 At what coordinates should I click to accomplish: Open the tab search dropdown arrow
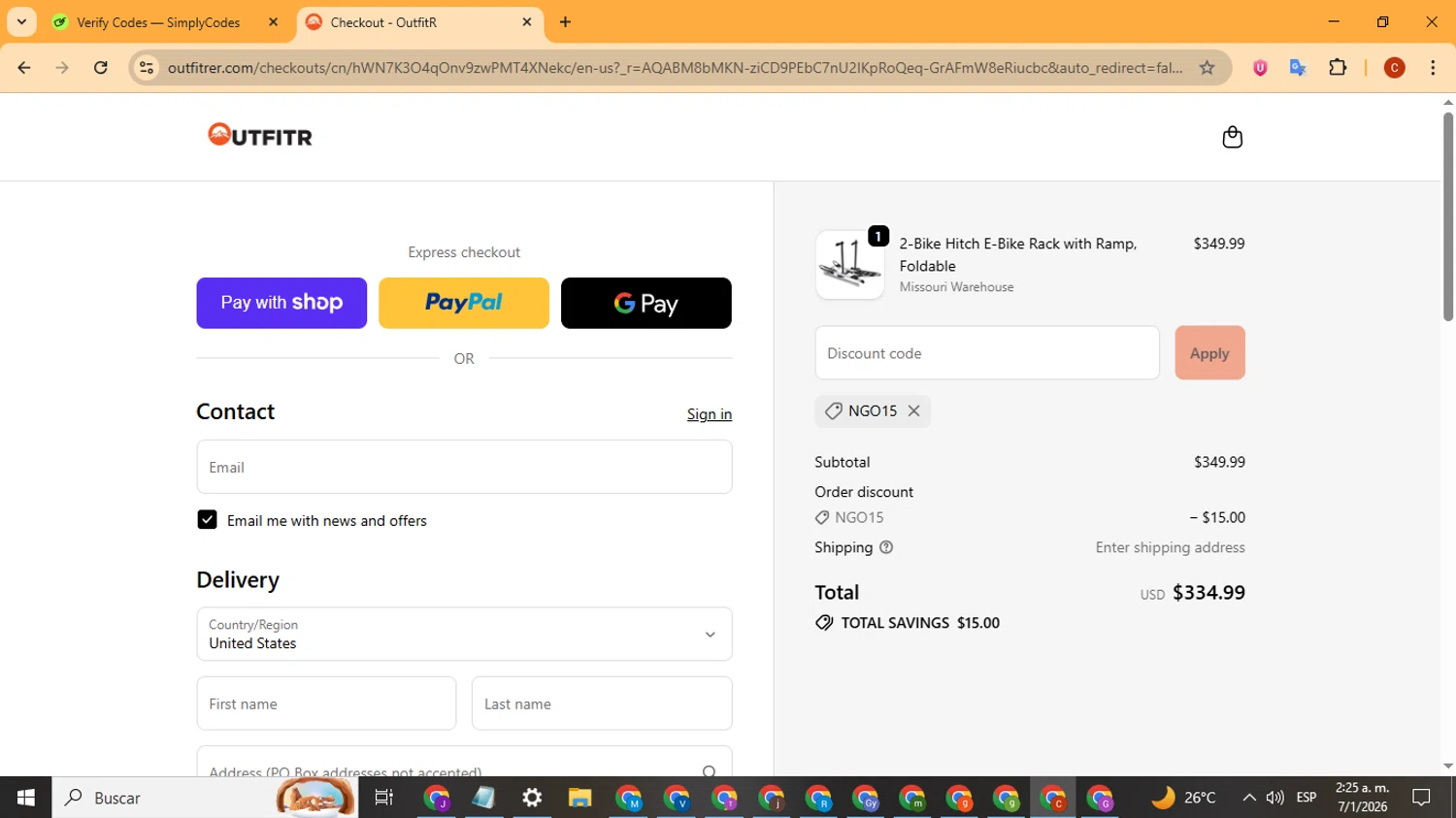click(21, 22)
